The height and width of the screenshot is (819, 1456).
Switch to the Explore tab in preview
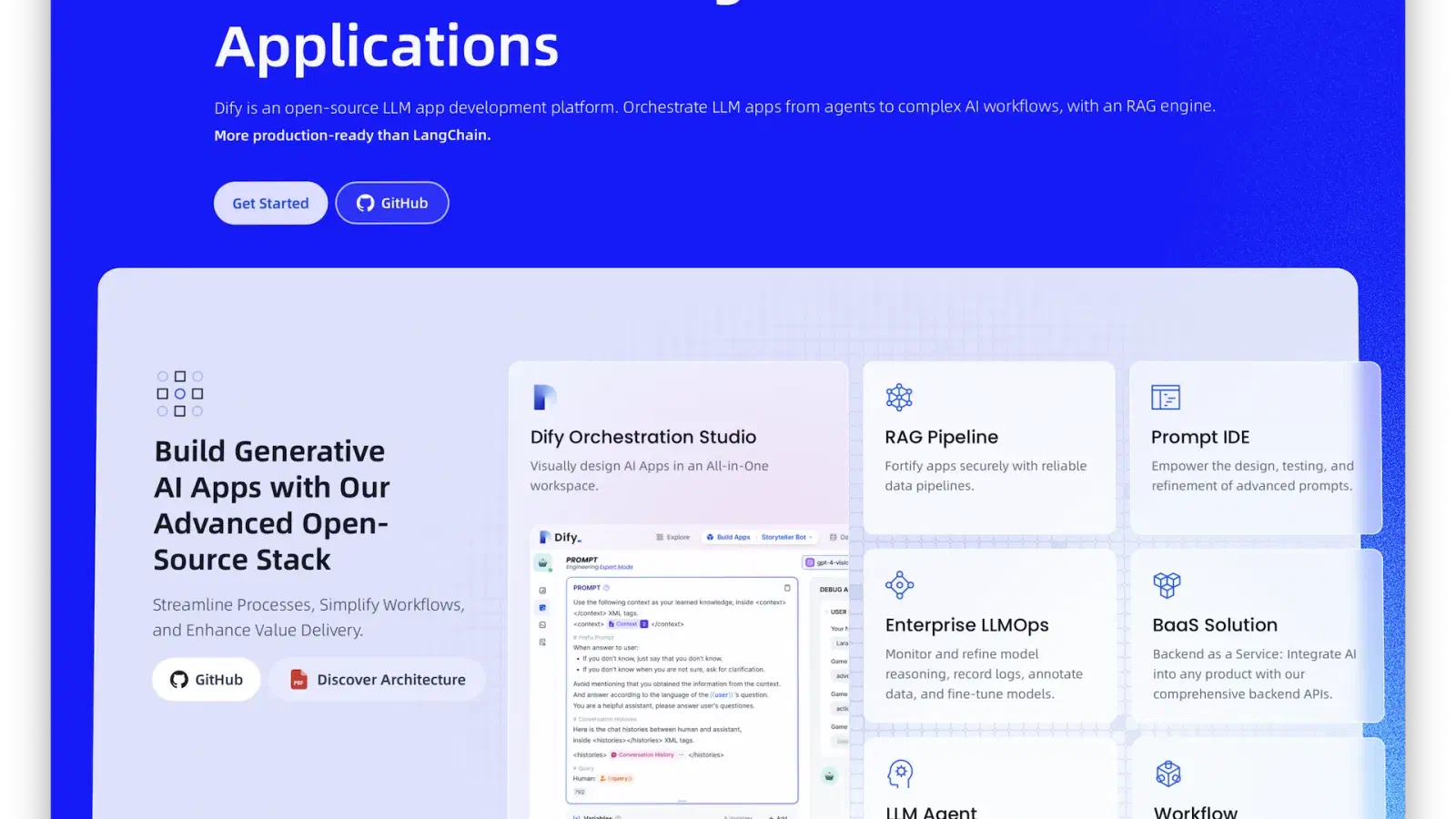(673, 538)
